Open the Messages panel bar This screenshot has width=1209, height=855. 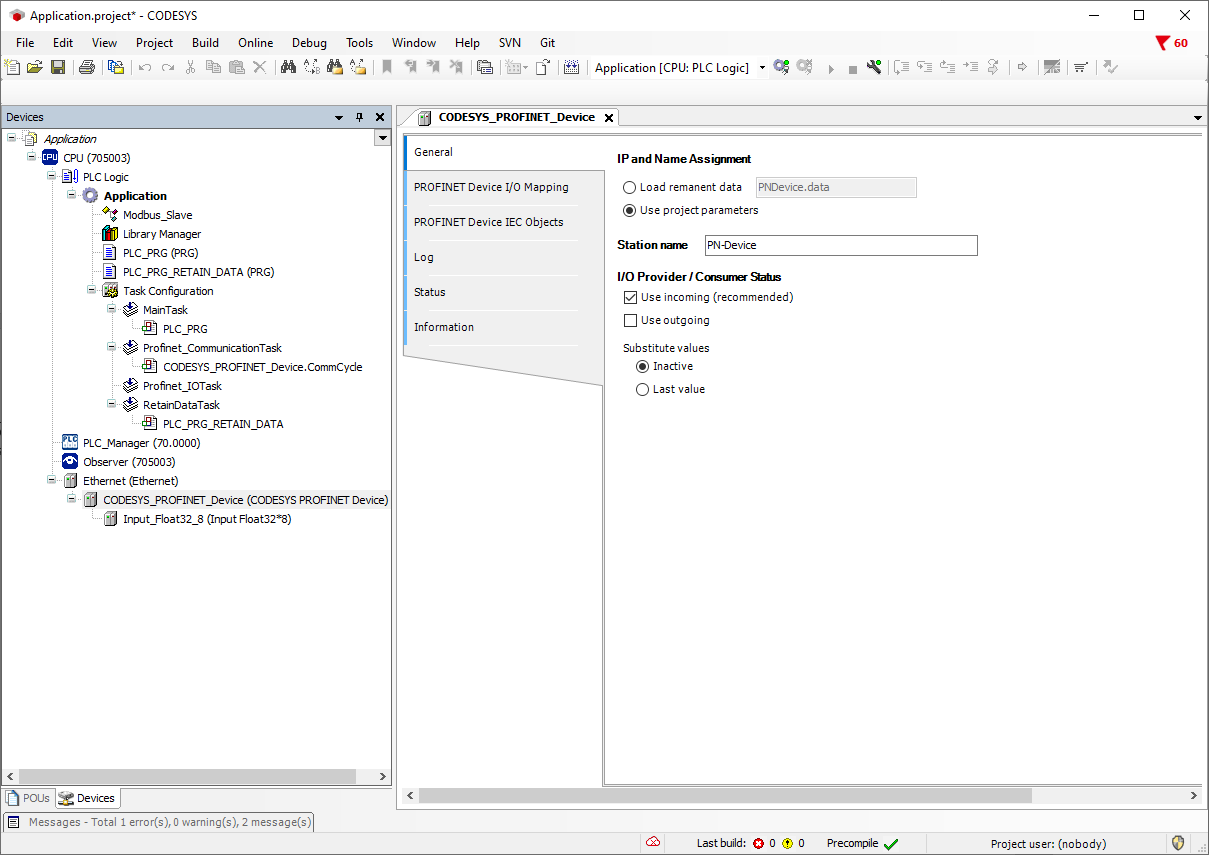pos(160,822)
